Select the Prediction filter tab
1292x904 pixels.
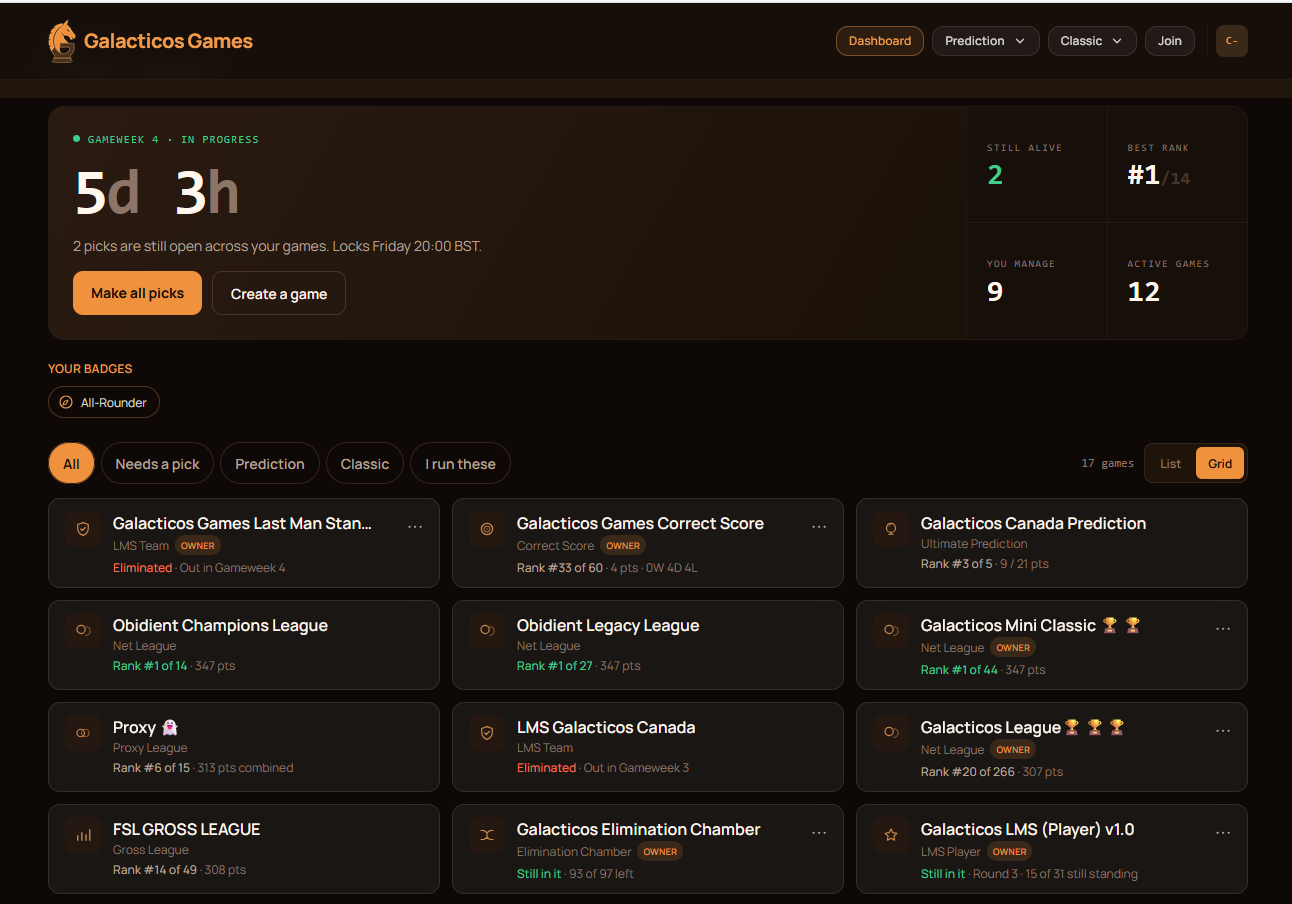tap(270, 464)
